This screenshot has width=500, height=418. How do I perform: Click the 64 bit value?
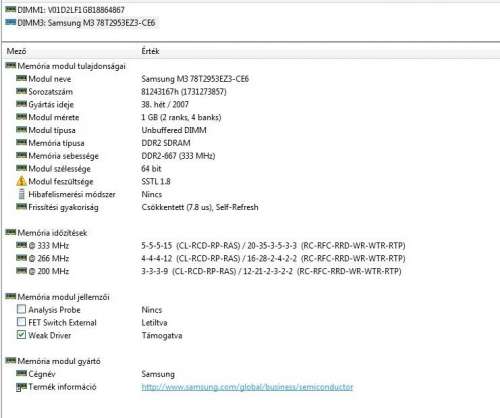pos(151,169)
